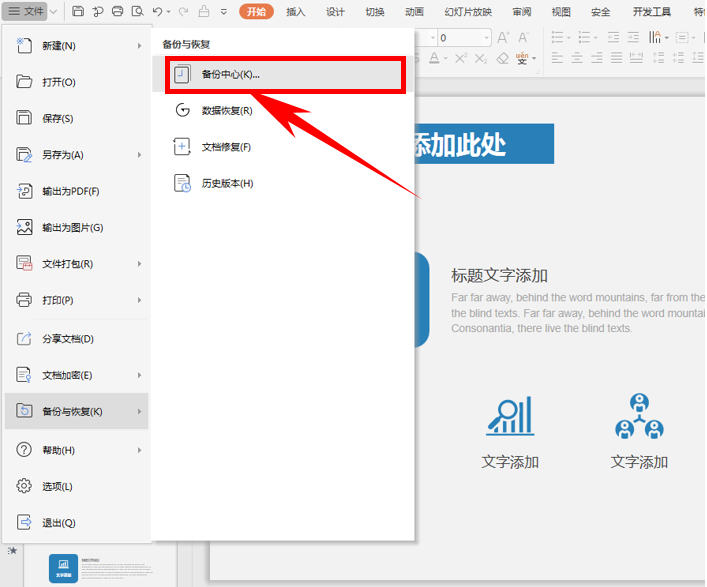Click the decrease indent icon
Viewport: 707px width, 587px height.
click(613, 37)
